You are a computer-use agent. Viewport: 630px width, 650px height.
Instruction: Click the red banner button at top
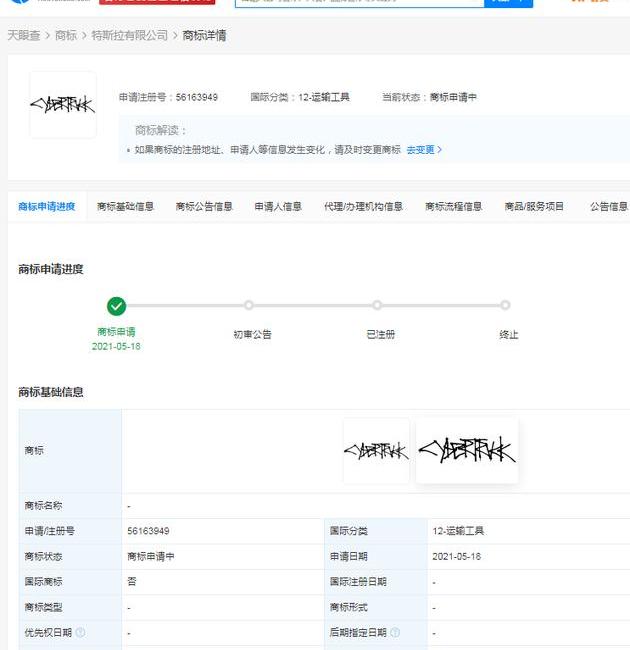(157, 2)
